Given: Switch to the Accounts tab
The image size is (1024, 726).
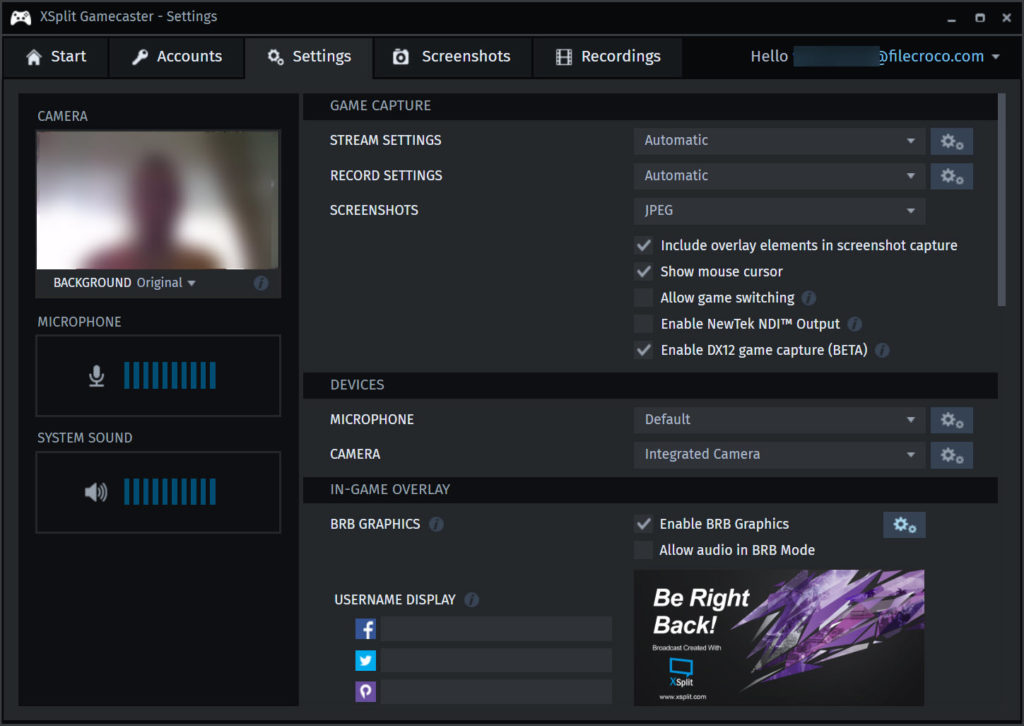Looking at the screenshot, I should [x=176, y=57].
